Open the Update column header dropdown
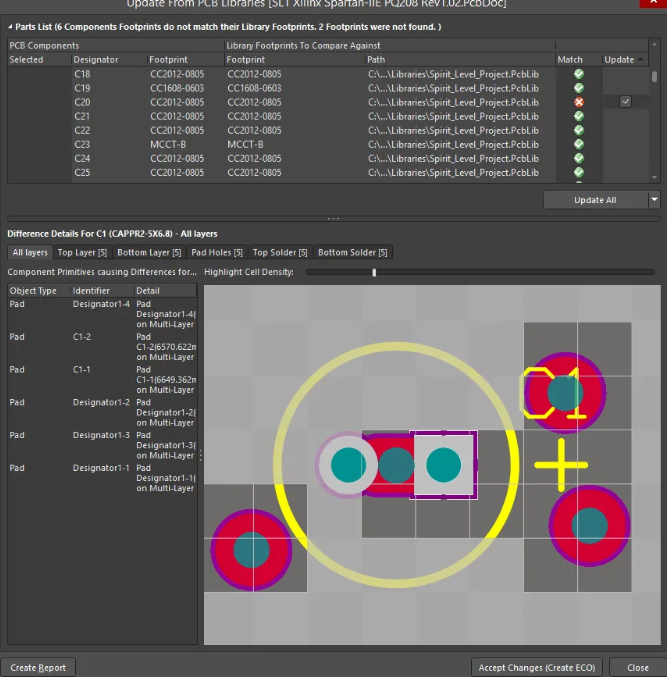The height and width of the screenshot is (677, 667). pyautogui.click(x=641, y=60)
